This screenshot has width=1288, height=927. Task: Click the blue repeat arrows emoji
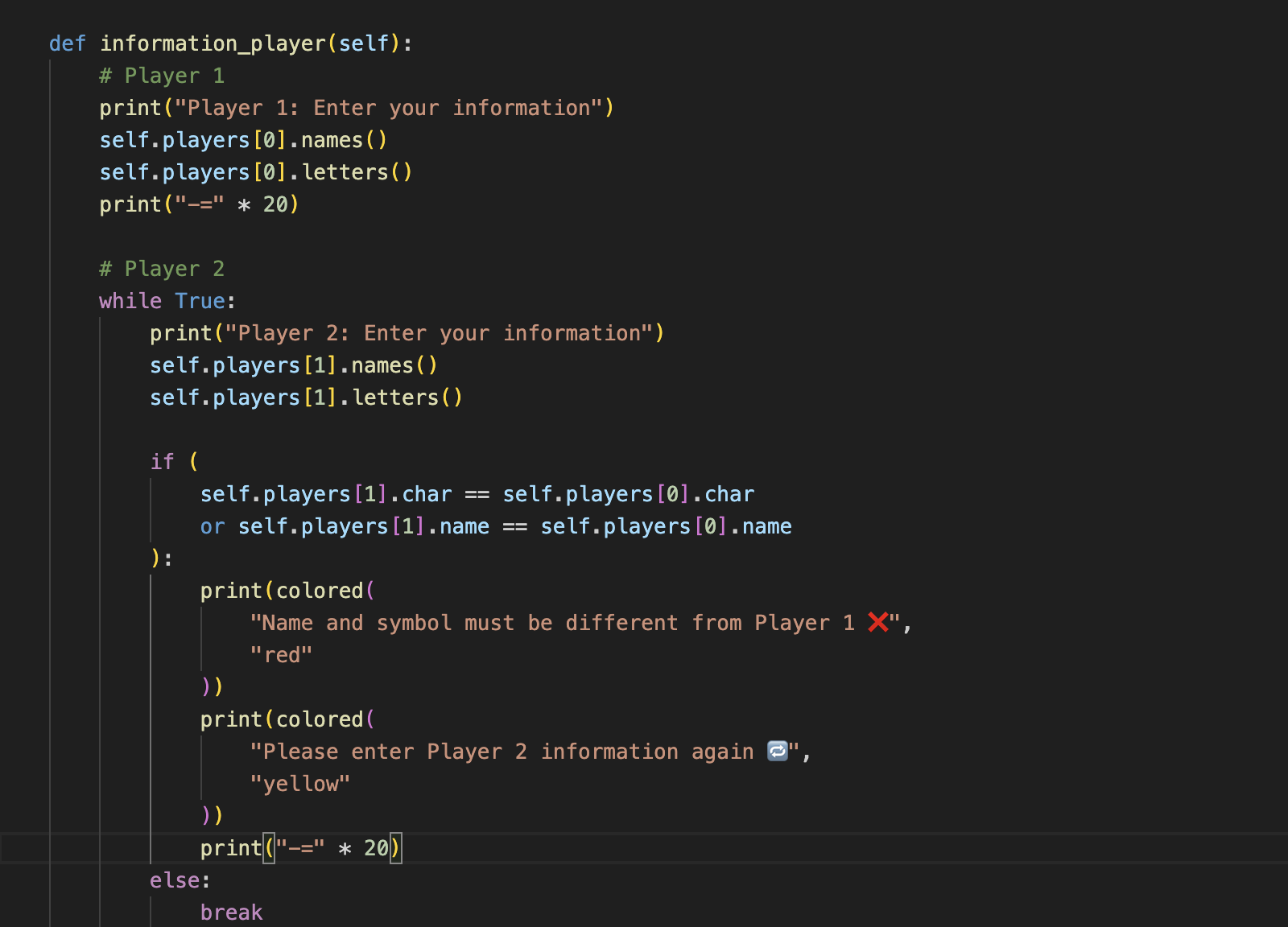[777, 751]
